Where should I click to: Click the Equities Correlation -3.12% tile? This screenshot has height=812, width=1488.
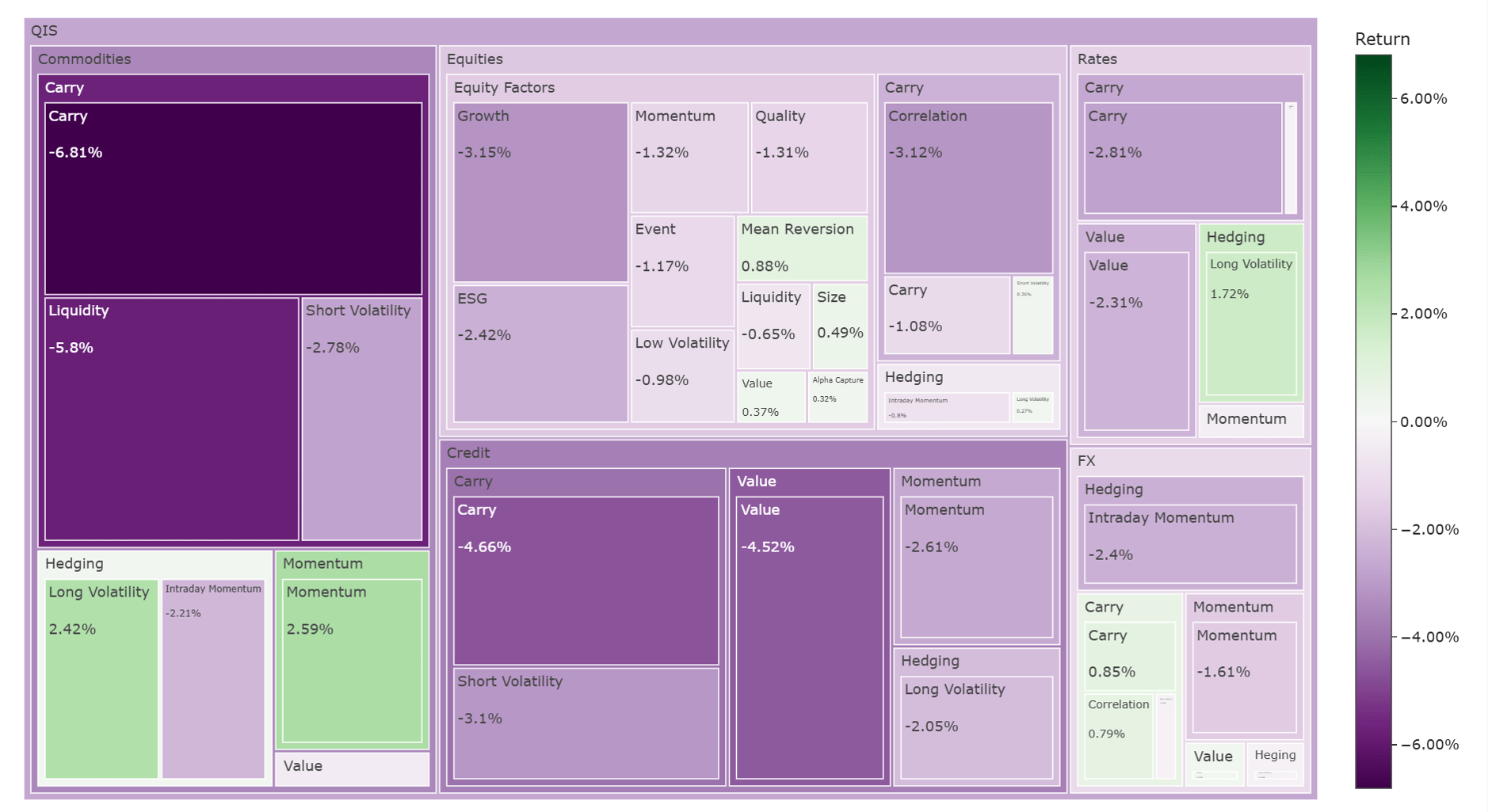[968, 189]
